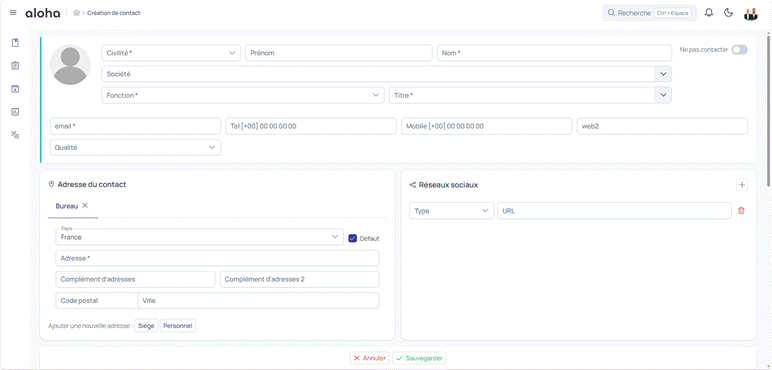Viewport: 772px width, 370px height.
Task: Expand the Qualité dropdown
Action: (x=135, y=147)
